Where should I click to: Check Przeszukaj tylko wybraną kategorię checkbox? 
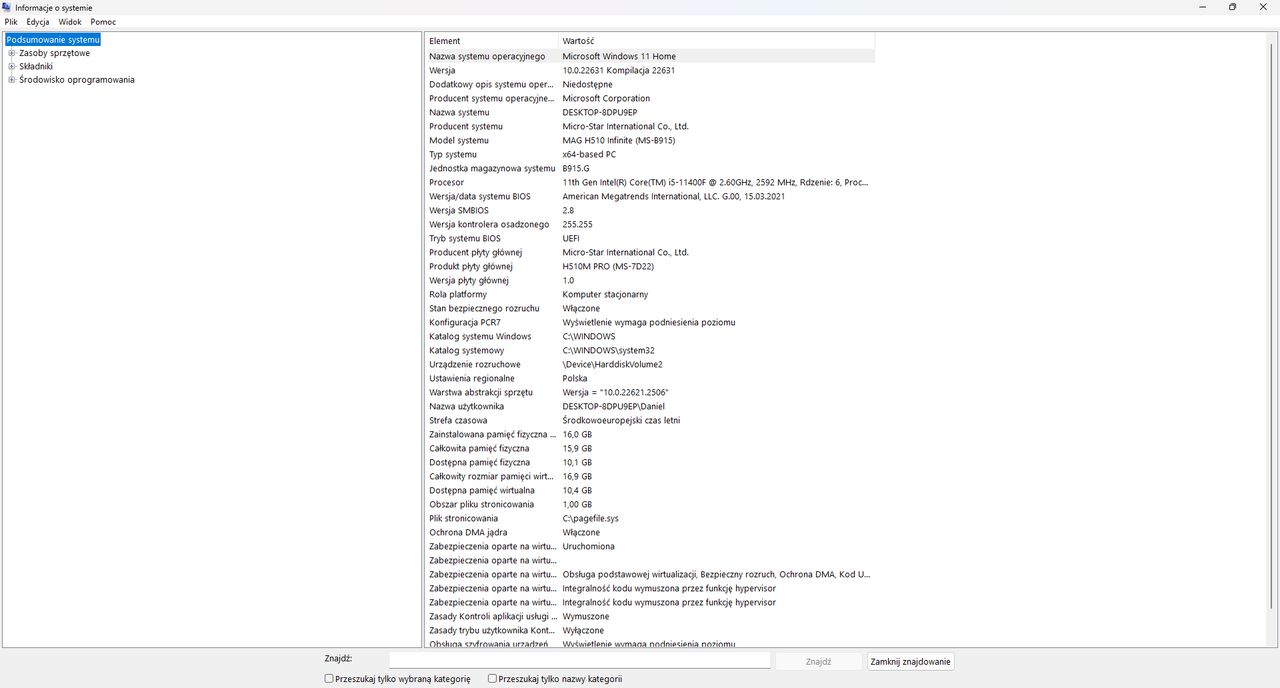tap(329, 679)
